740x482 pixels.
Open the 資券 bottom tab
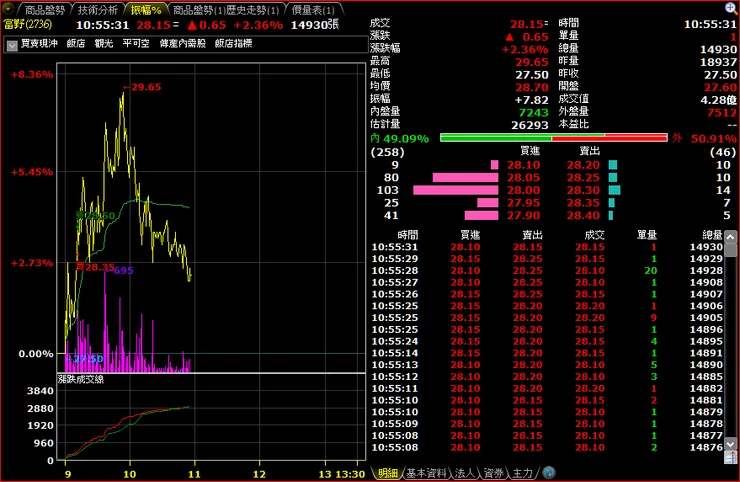pos(493,473)
